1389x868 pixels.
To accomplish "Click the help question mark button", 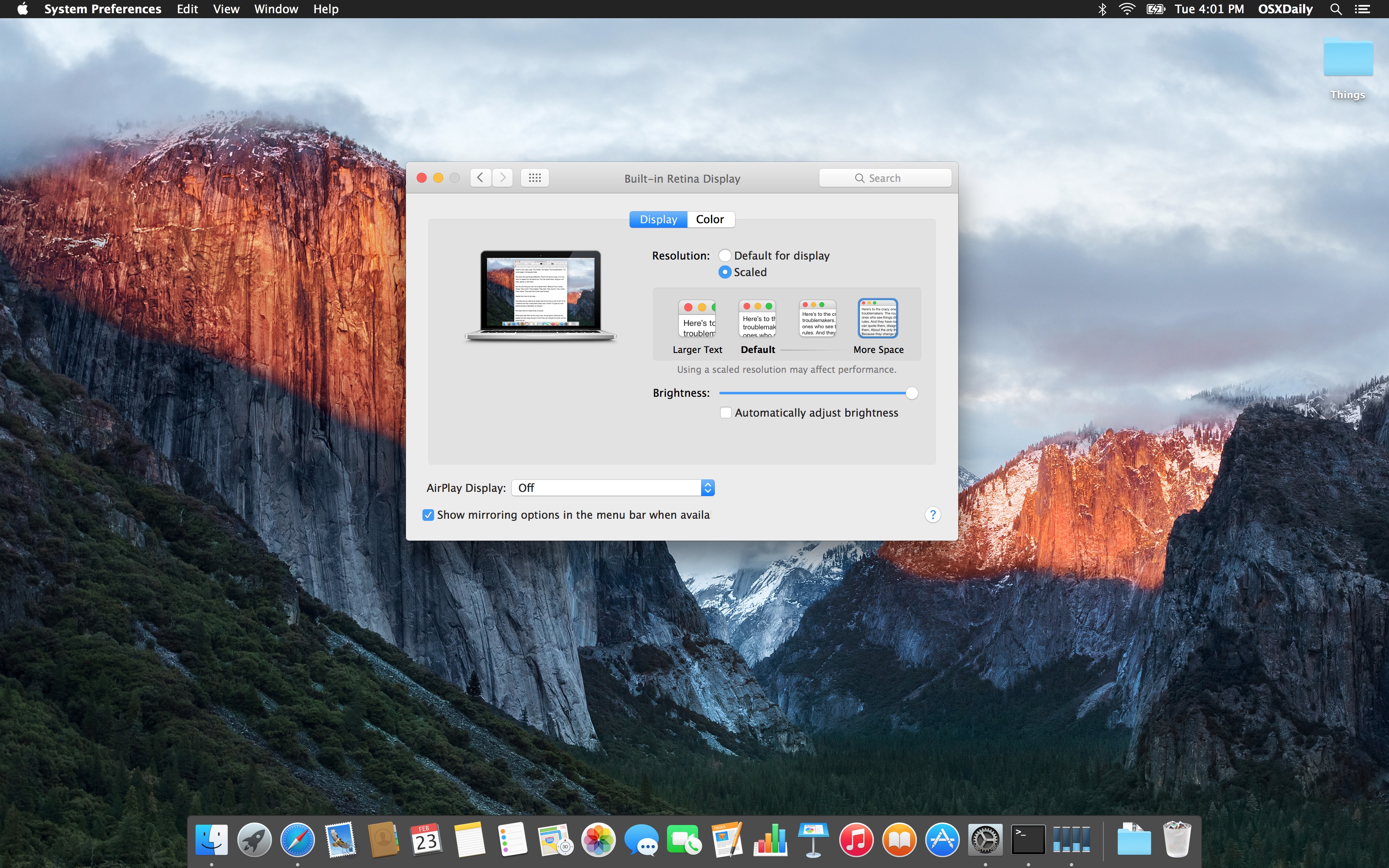I will [933, 514].
